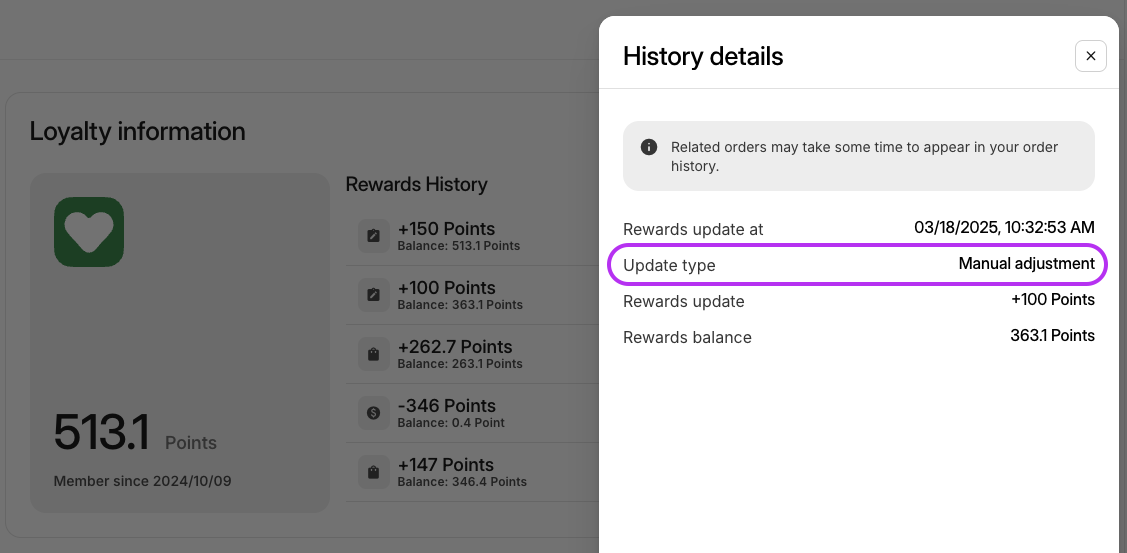Click the 03/18/2025 timestamp value

pos(1004,228)
